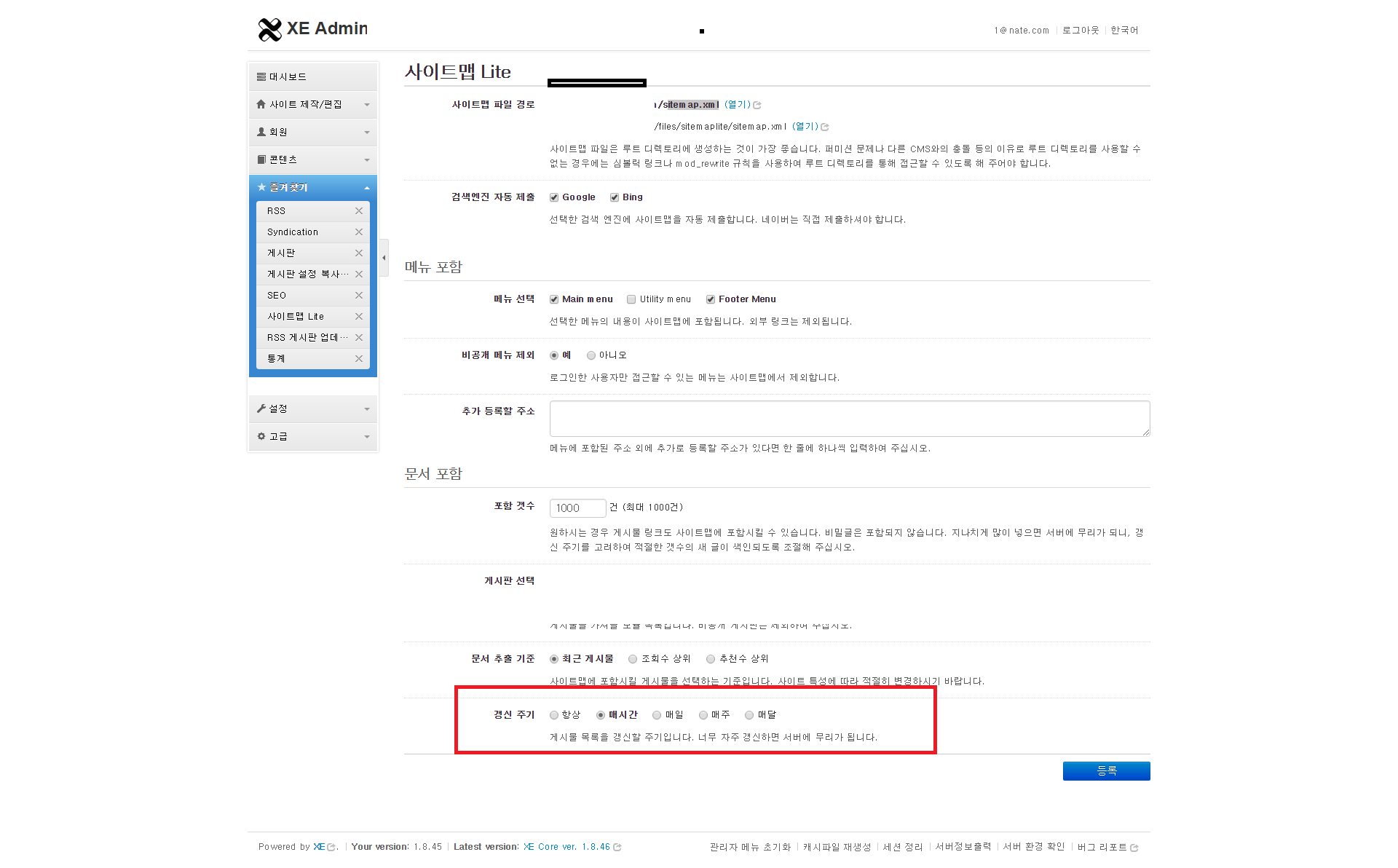Open 사이트맵 Lite from favorites list
The width and height of the screenshot is (1398, 868).
coord(294,316)
